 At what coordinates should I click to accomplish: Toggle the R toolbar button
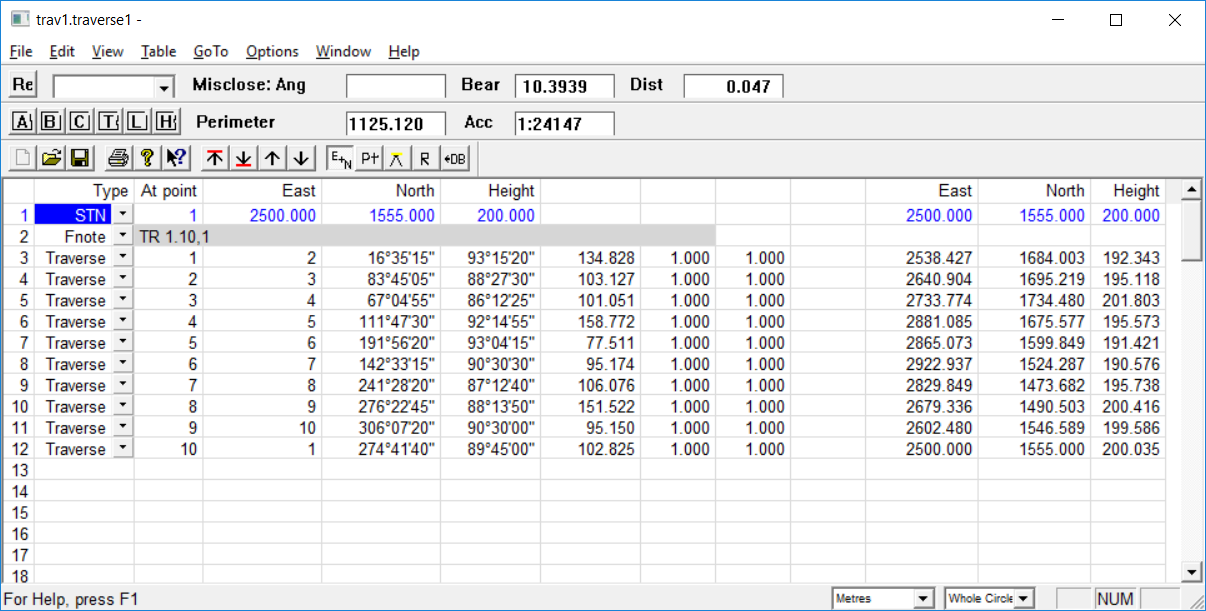click(425, 158)
